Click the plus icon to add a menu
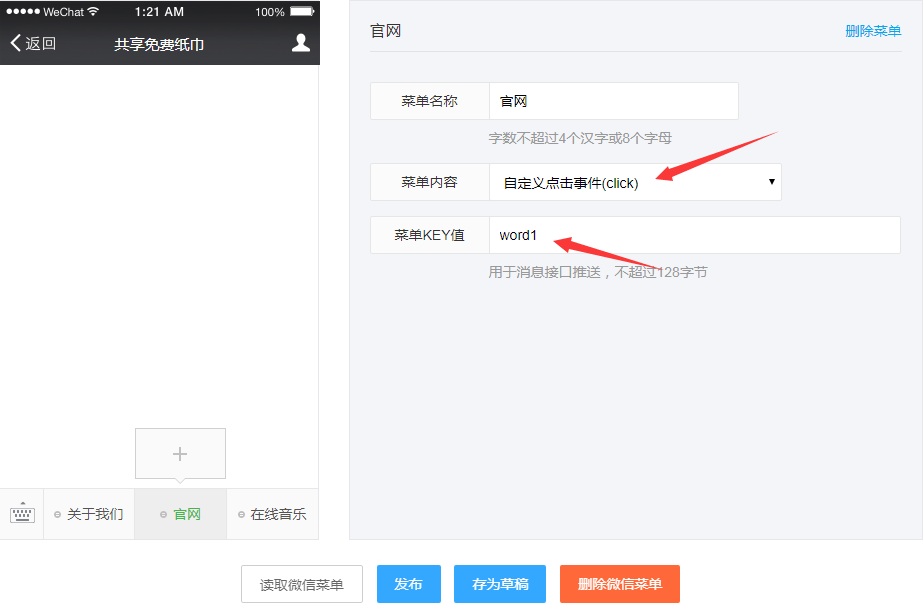The height and width of the screenshot is (608, 924). tap(180, 453)
